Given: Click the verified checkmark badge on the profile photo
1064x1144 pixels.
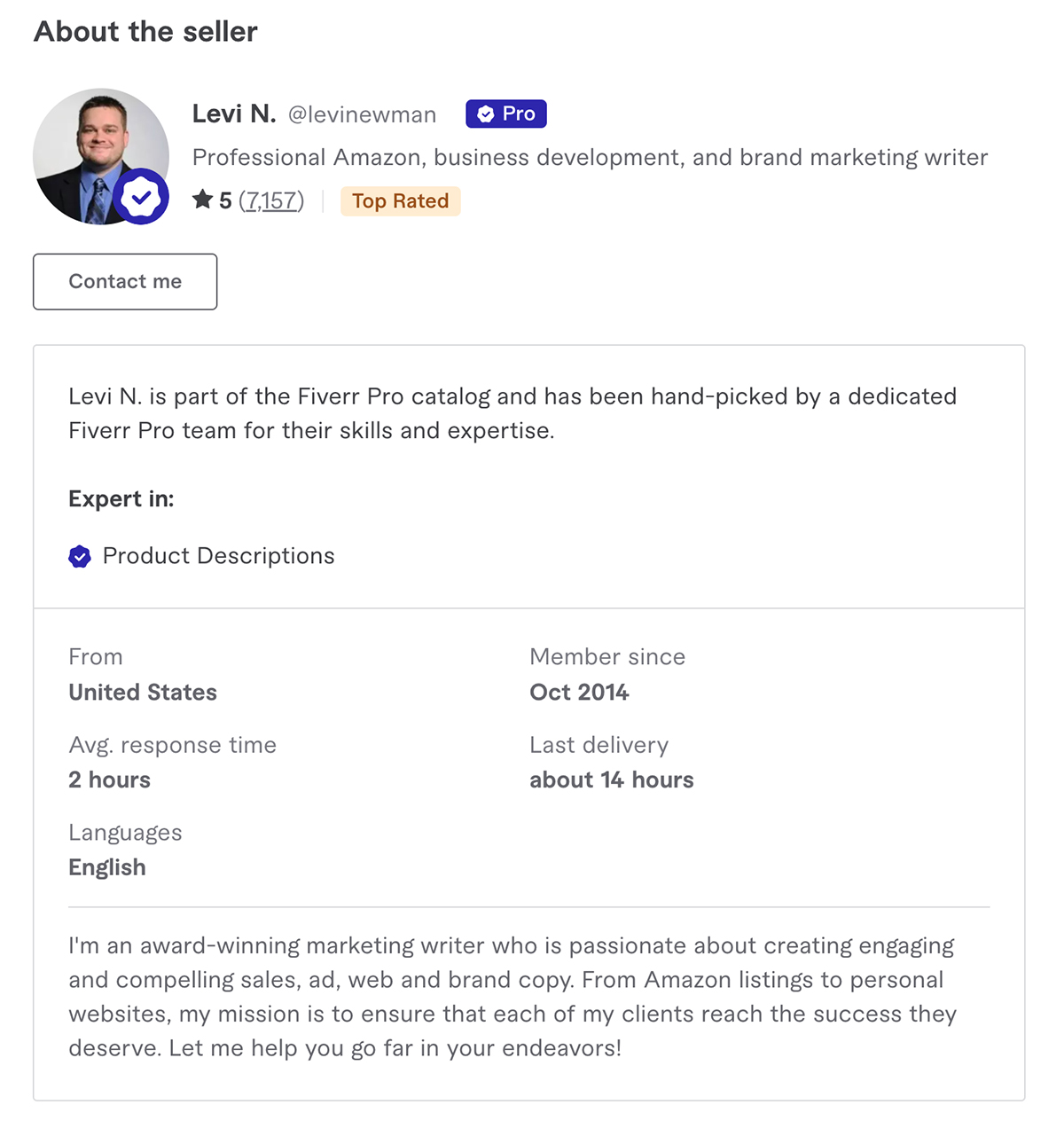Looking at the screenshot, I should [x=141, y=197].
